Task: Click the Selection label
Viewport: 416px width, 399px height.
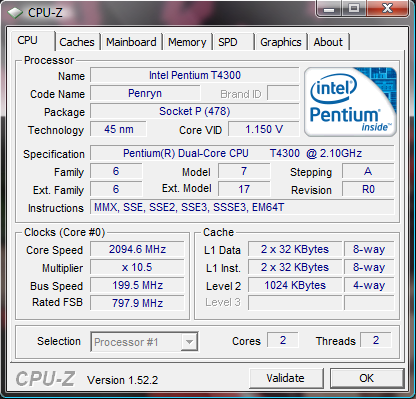Action: (x=59, y=341)
